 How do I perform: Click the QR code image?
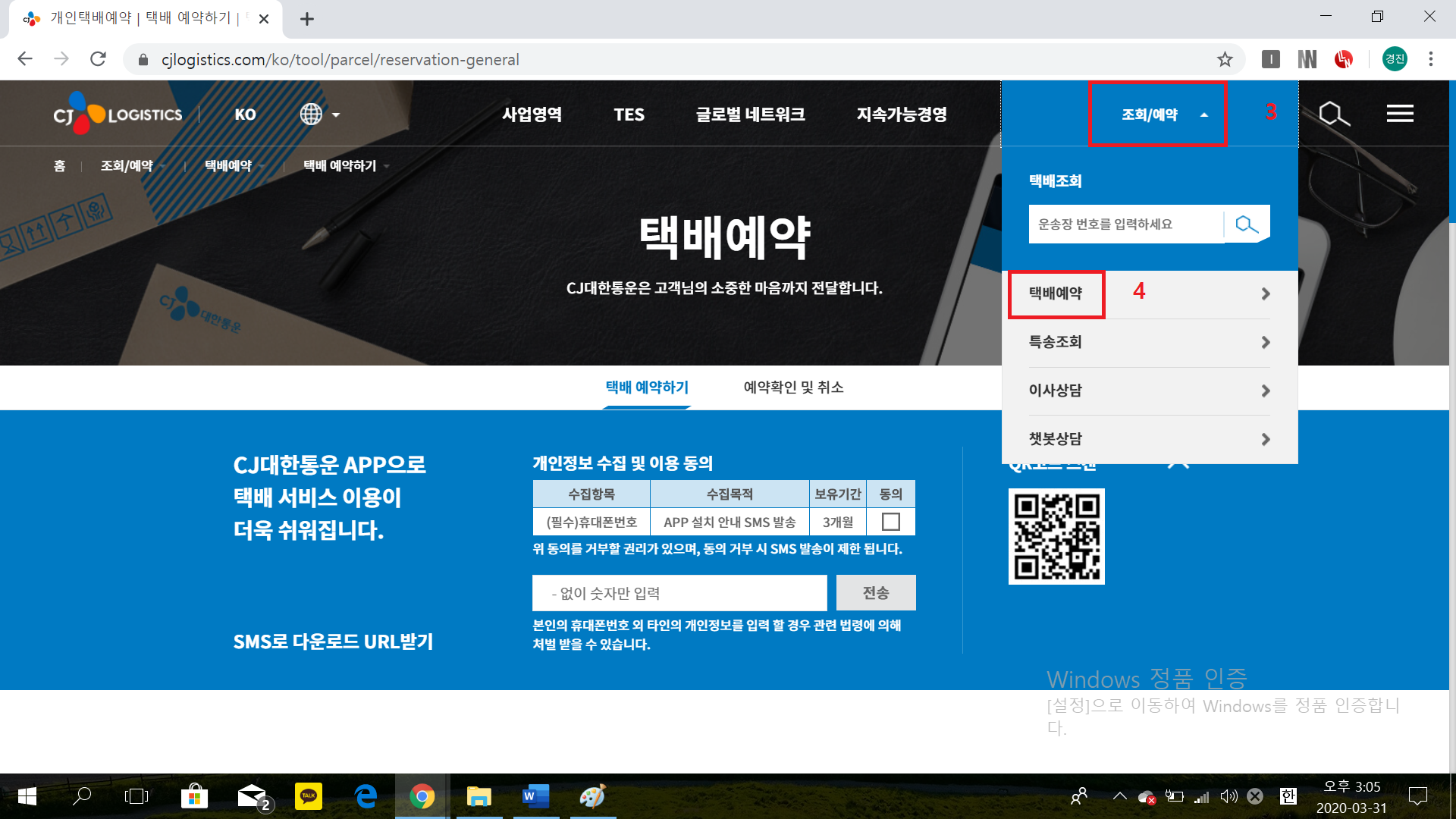click(x=1056, y=536)
